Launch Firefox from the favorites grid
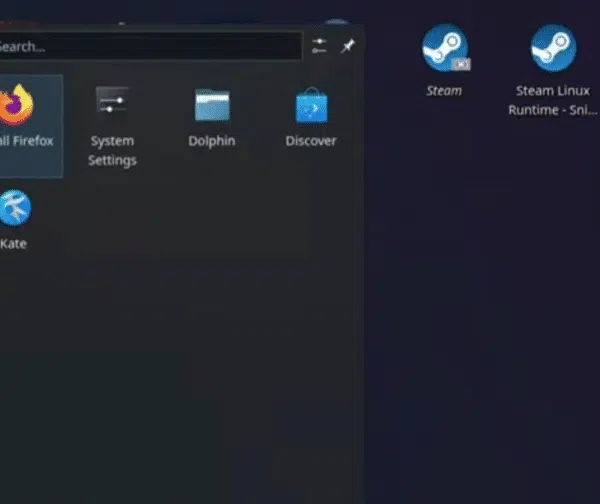The width and height of the screenshot is (600, 504). click(16, 105)
